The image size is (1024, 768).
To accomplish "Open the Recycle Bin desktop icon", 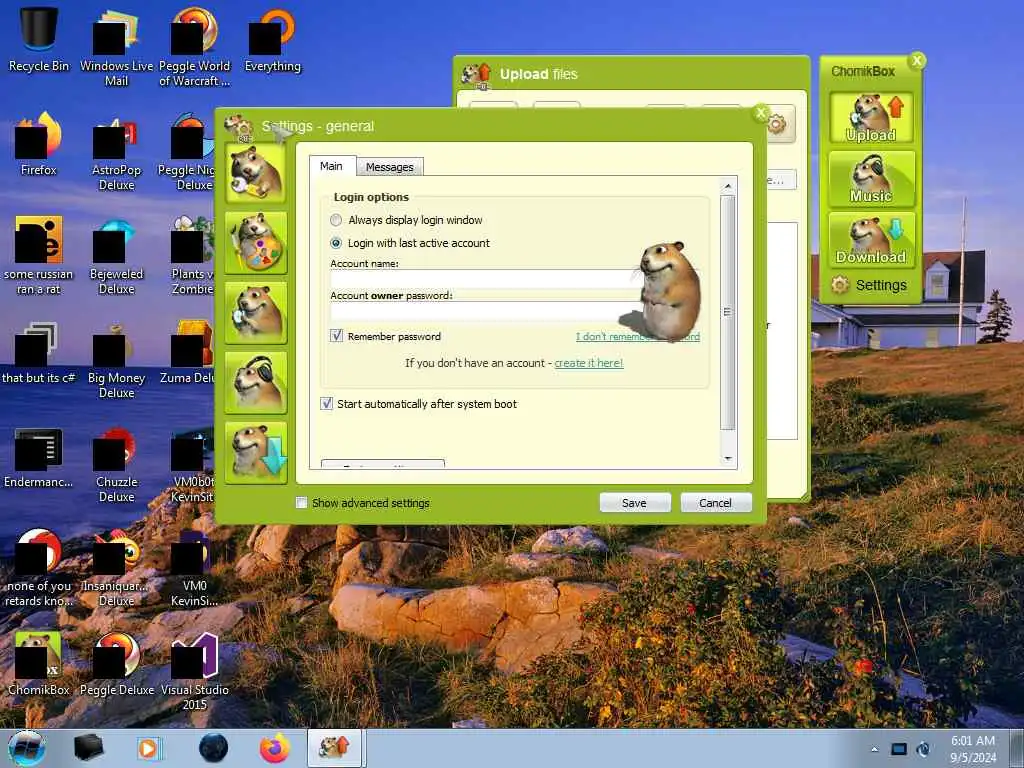I will tap(39, 38).
